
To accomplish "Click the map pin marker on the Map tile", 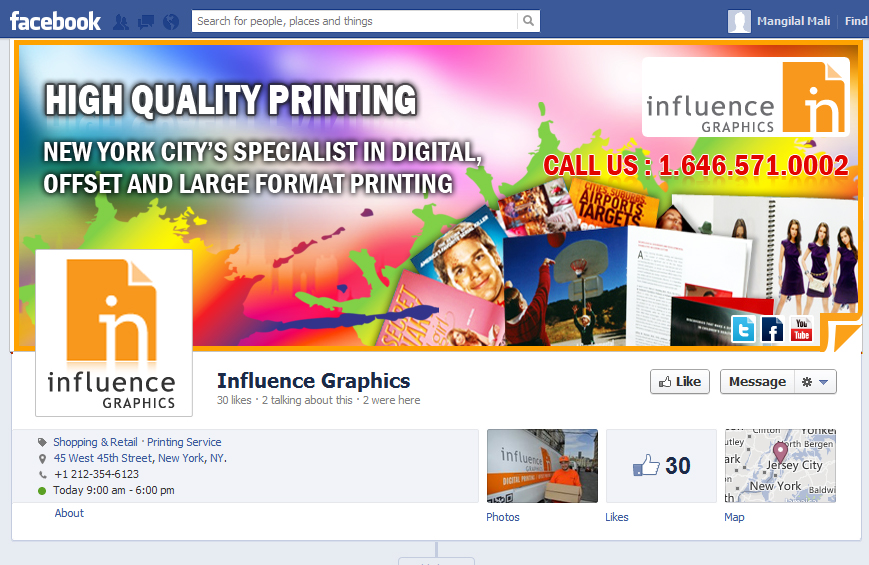I will point(780,452).
